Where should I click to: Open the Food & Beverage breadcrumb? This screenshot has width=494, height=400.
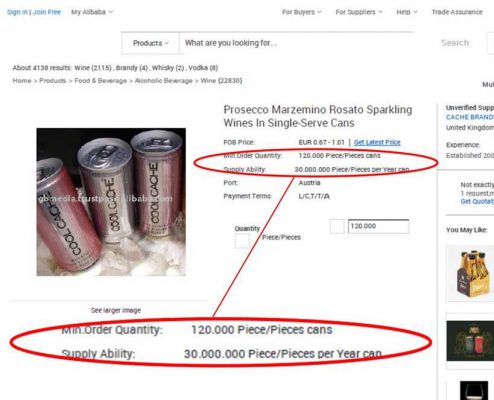point(101,81)
